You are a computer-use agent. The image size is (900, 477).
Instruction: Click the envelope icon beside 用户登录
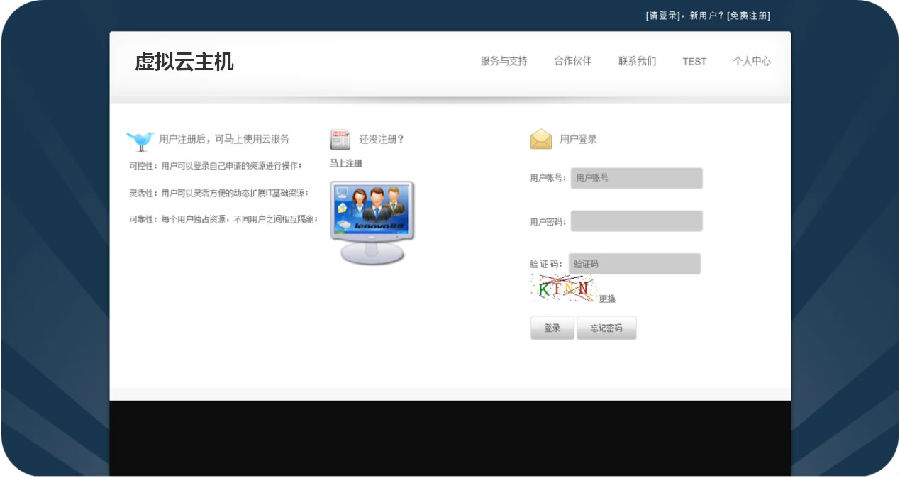pyautogui.click(x=541, y=139)
